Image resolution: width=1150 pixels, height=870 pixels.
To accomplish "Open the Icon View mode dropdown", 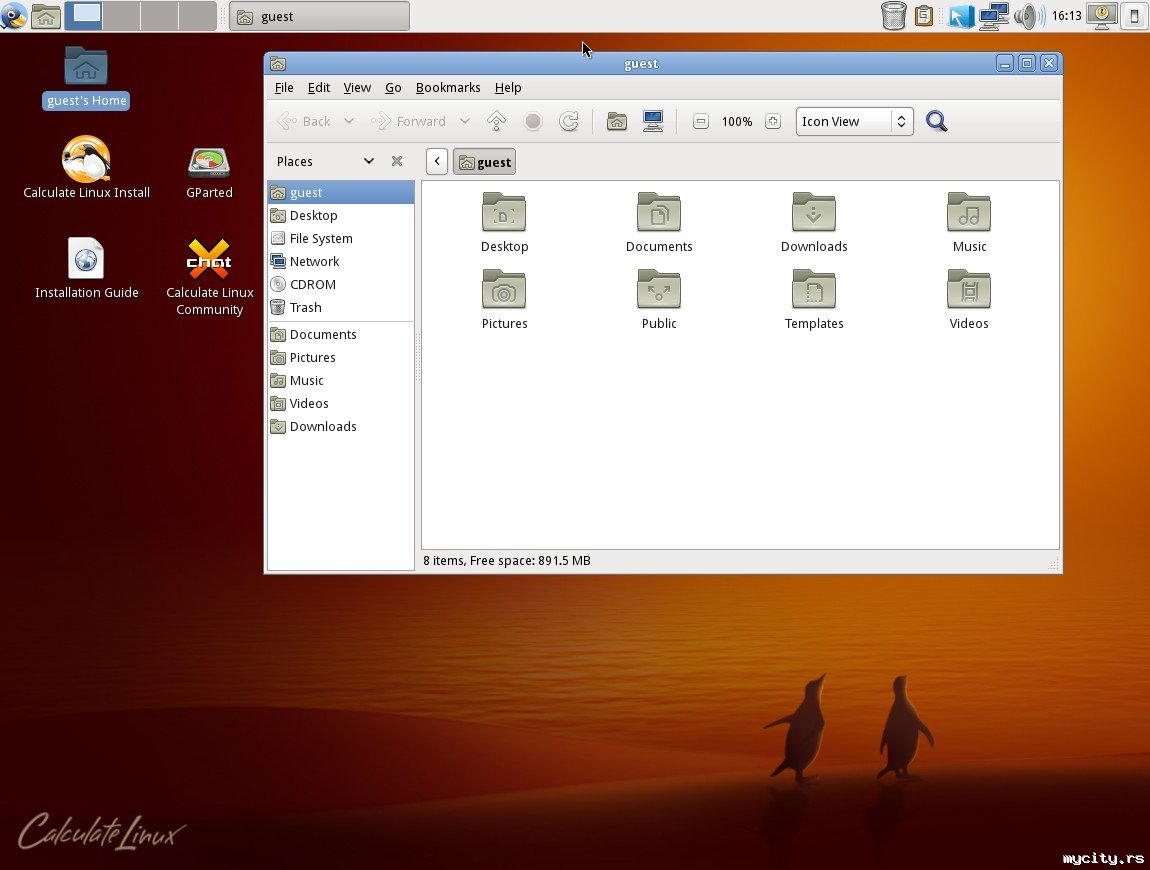I will (x=854, y=122).
